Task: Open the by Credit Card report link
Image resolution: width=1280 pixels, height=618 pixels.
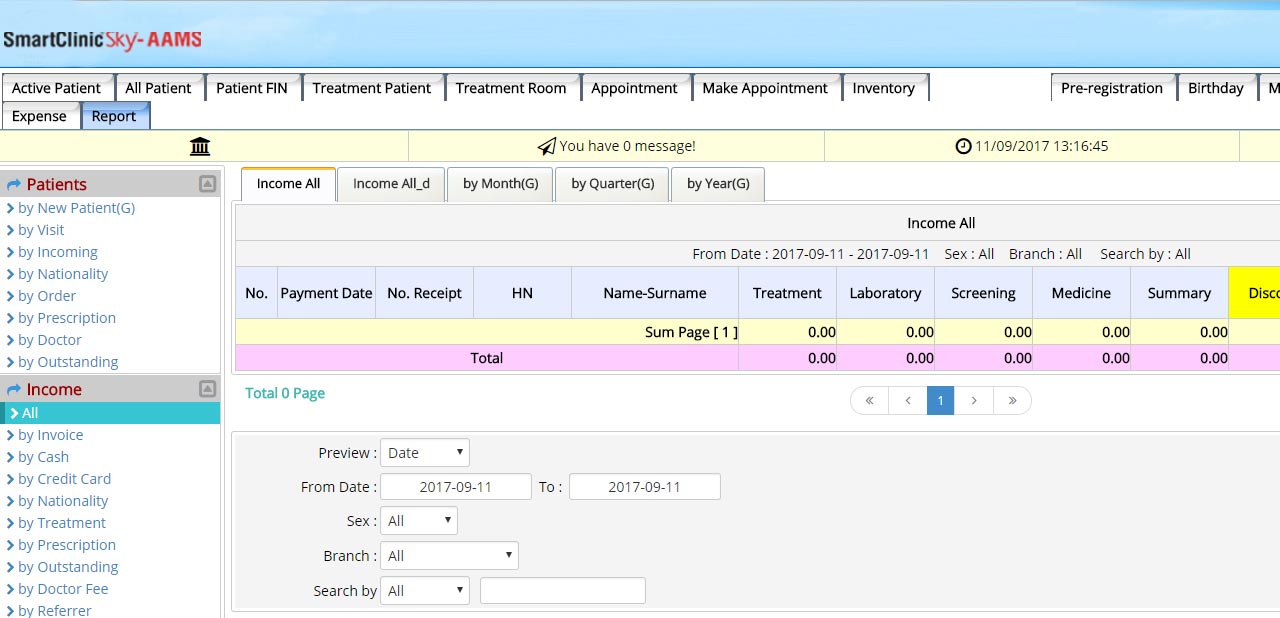Action: [x=64, y=479]
